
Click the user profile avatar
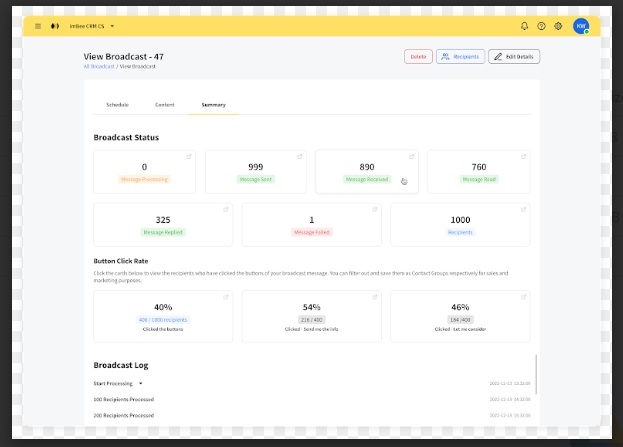[580, 26]
